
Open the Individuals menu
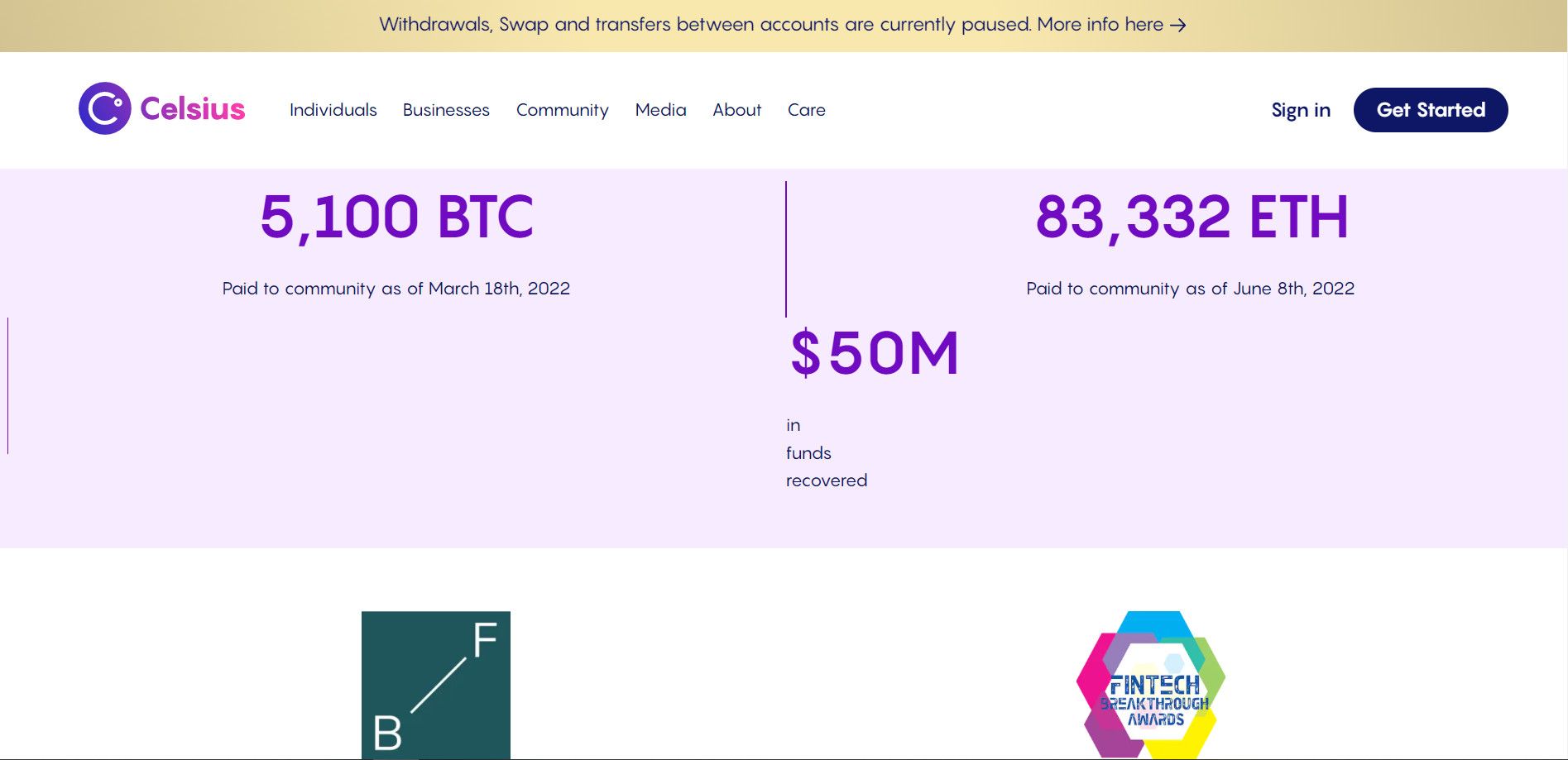point(333,110)
